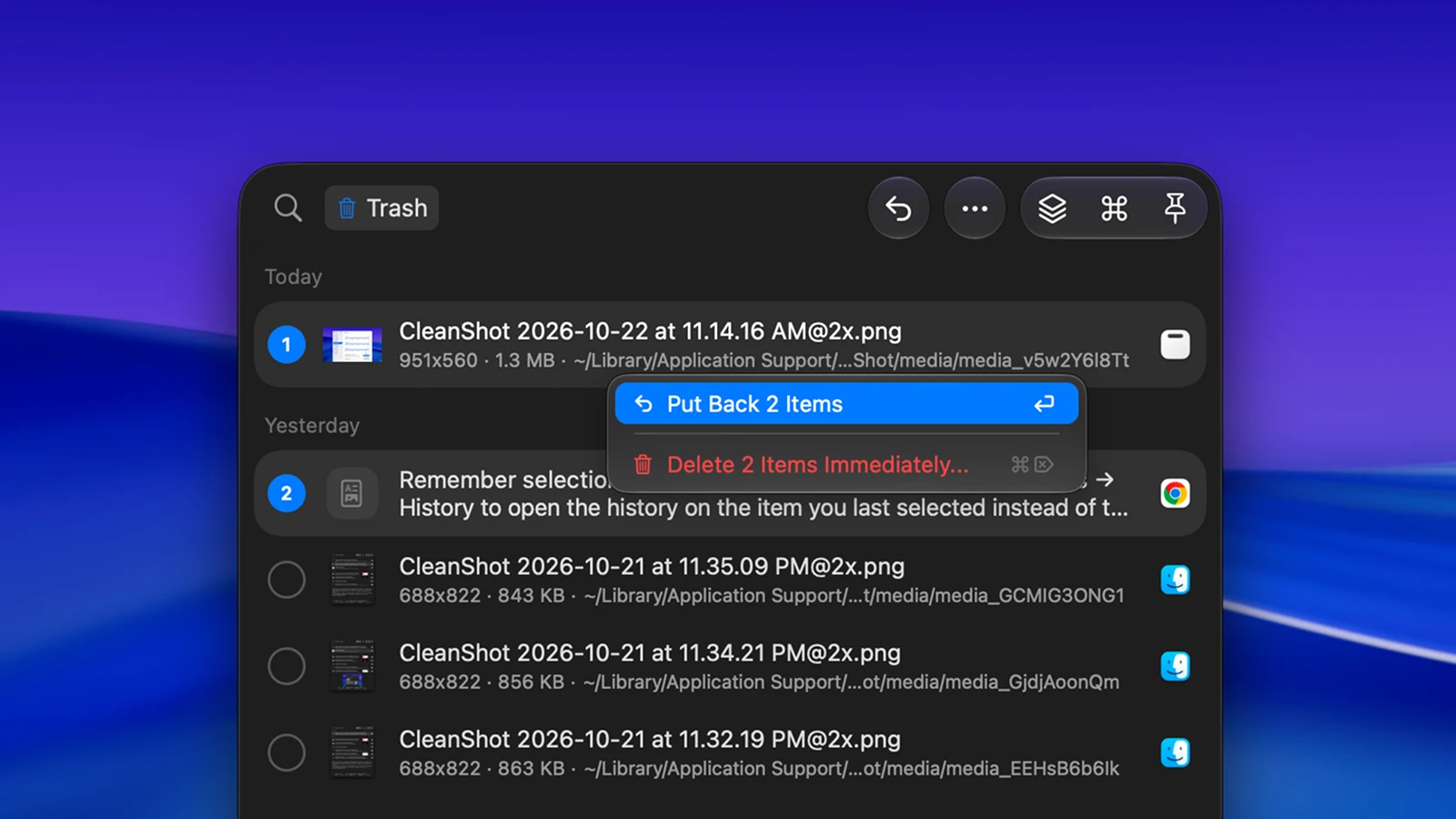Click thumbnail of 11.35.09 PM screenshot
Viewport: 1456px width, 819px height.
pos(352,579)
